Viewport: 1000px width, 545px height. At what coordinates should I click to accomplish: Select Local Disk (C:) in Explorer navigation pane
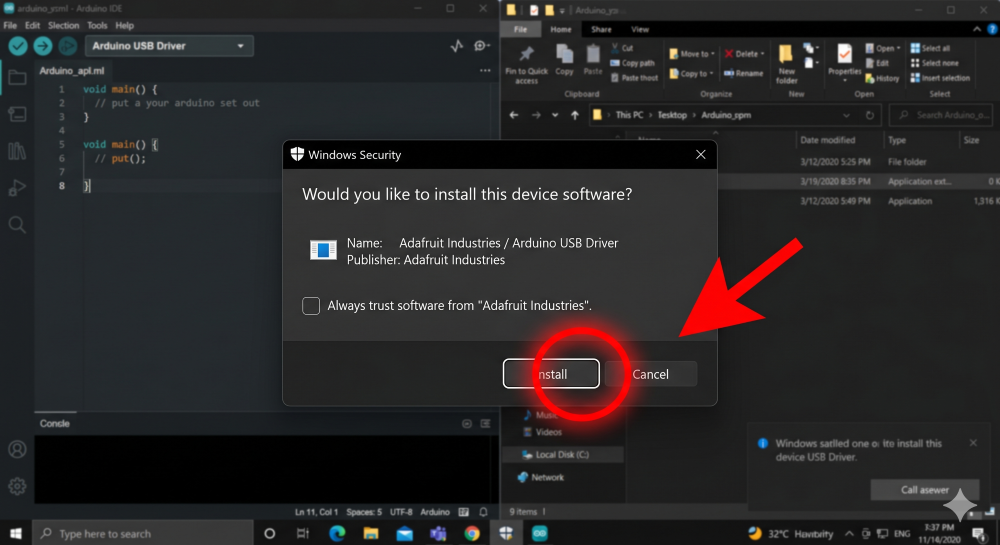[563, 454]
